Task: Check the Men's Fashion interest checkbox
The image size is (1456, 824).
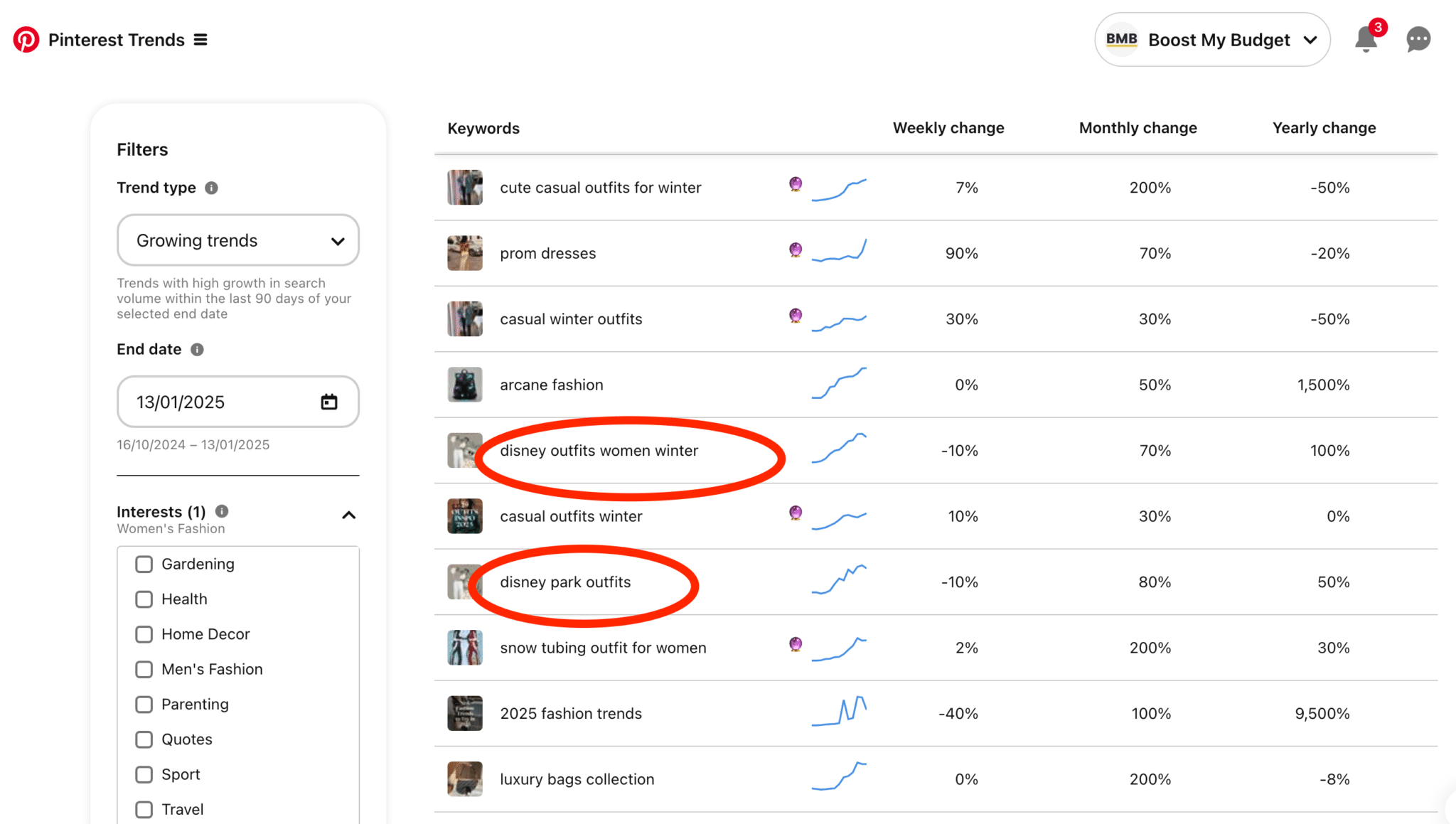Action: coord(144,669)
